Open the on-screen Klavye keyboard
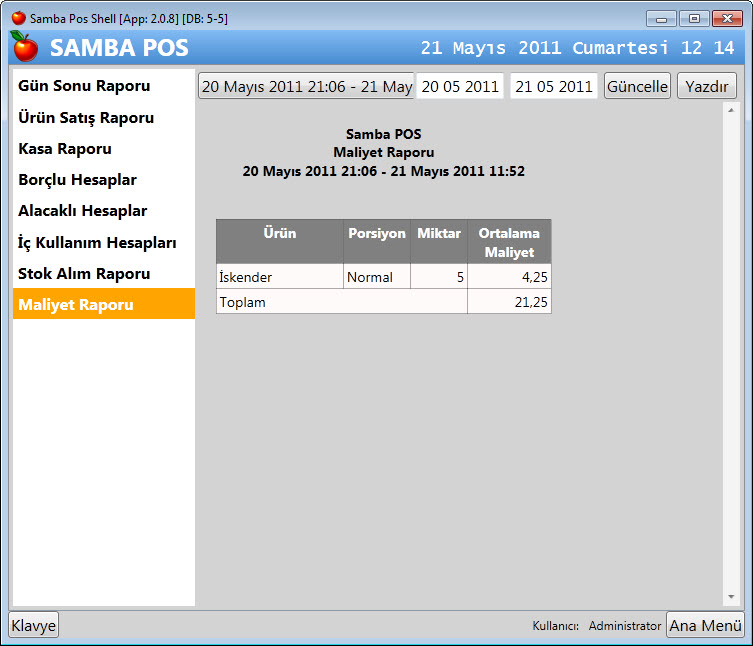This screenshot has height=646, width=753. click(x=34, y=625)
